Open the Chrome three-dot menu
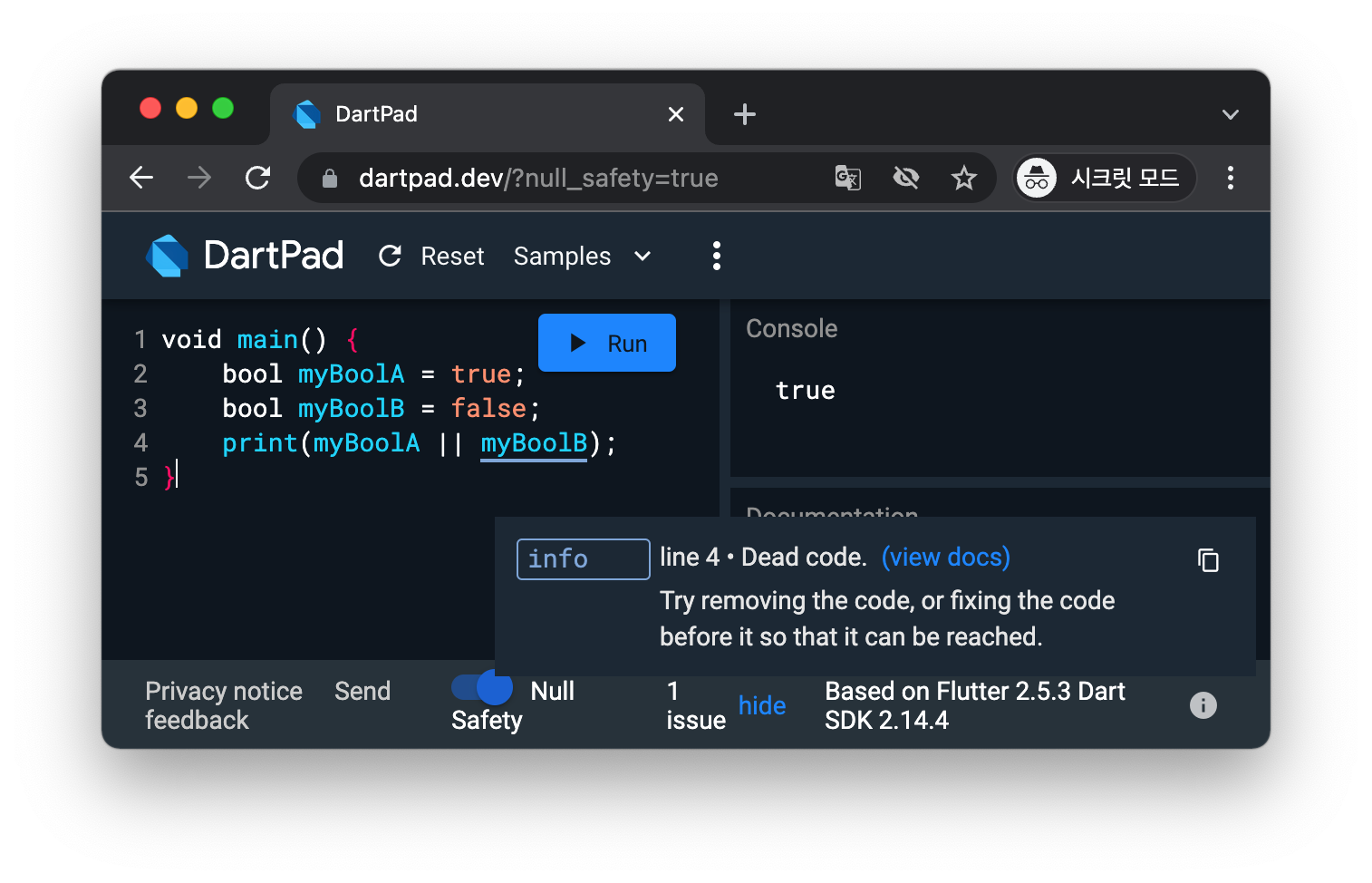The image size is (1372, 883). click(1231, 178)
